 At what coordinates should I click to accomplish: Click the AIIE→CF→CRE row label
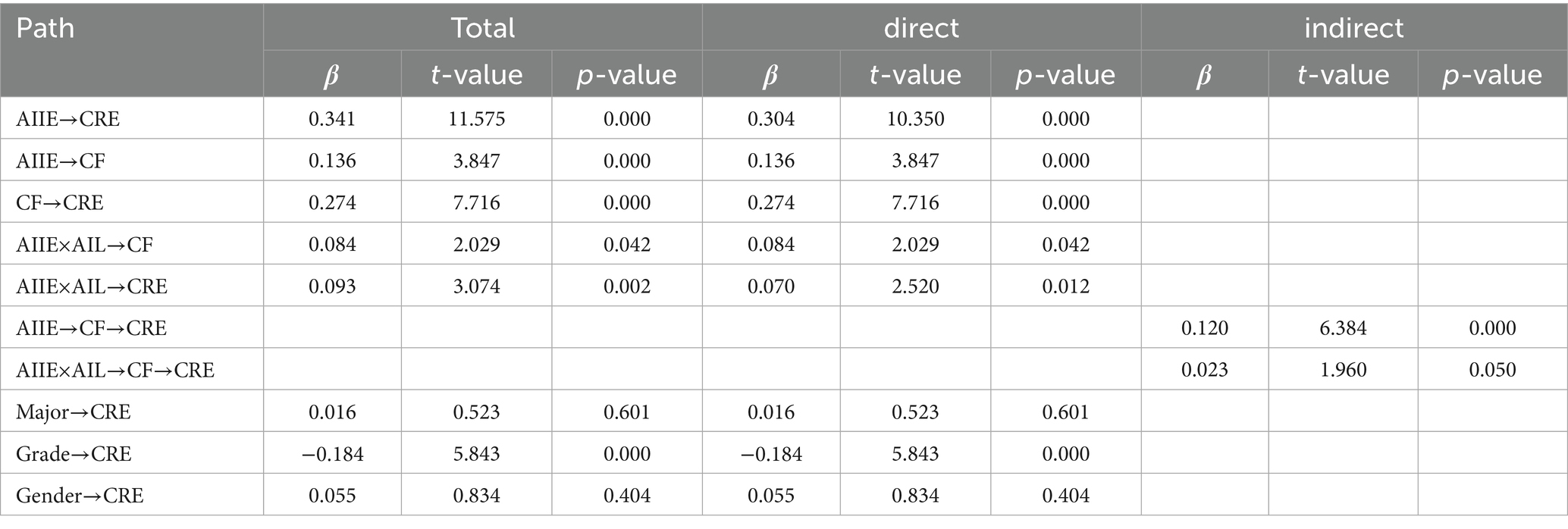click(91, 328)
